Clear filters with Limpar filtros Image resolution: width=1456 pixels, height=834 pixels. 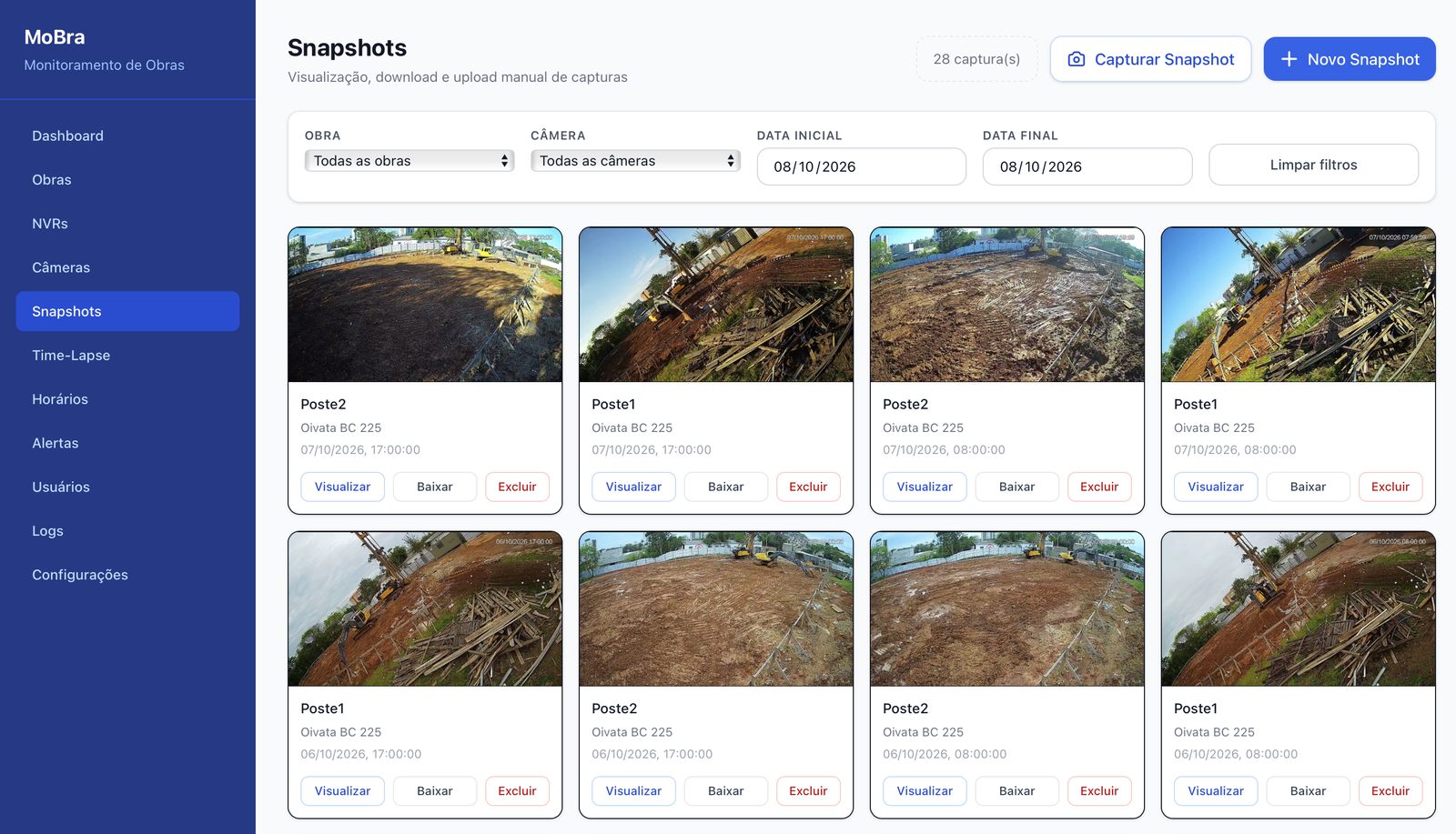1313,165
